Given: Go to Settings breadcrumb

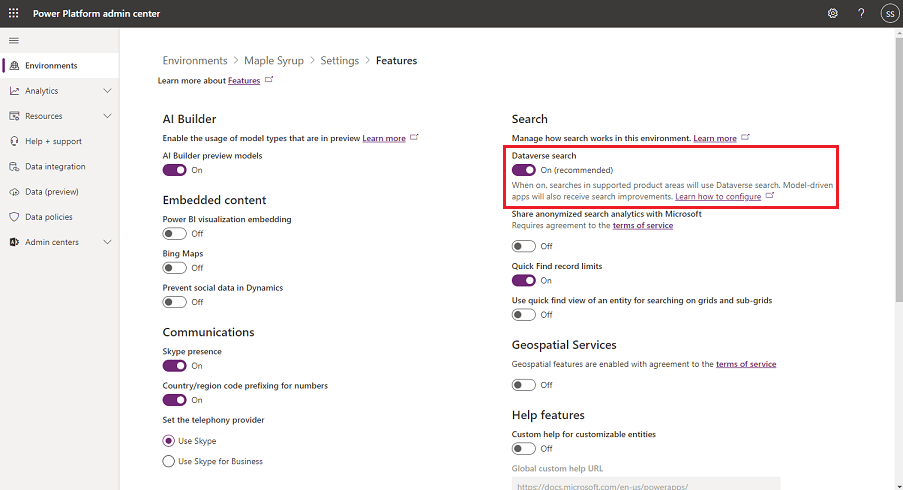Looking at the screenshot, I should pyautogui.click(x=339, y=60).
